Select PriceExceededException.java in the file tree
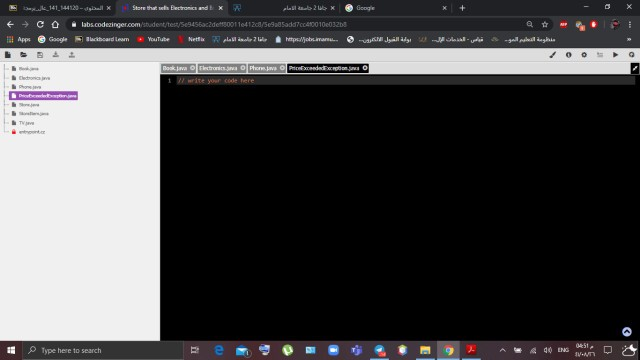The height and width of the screenshot is (360, 640). (x=43, y=96)
